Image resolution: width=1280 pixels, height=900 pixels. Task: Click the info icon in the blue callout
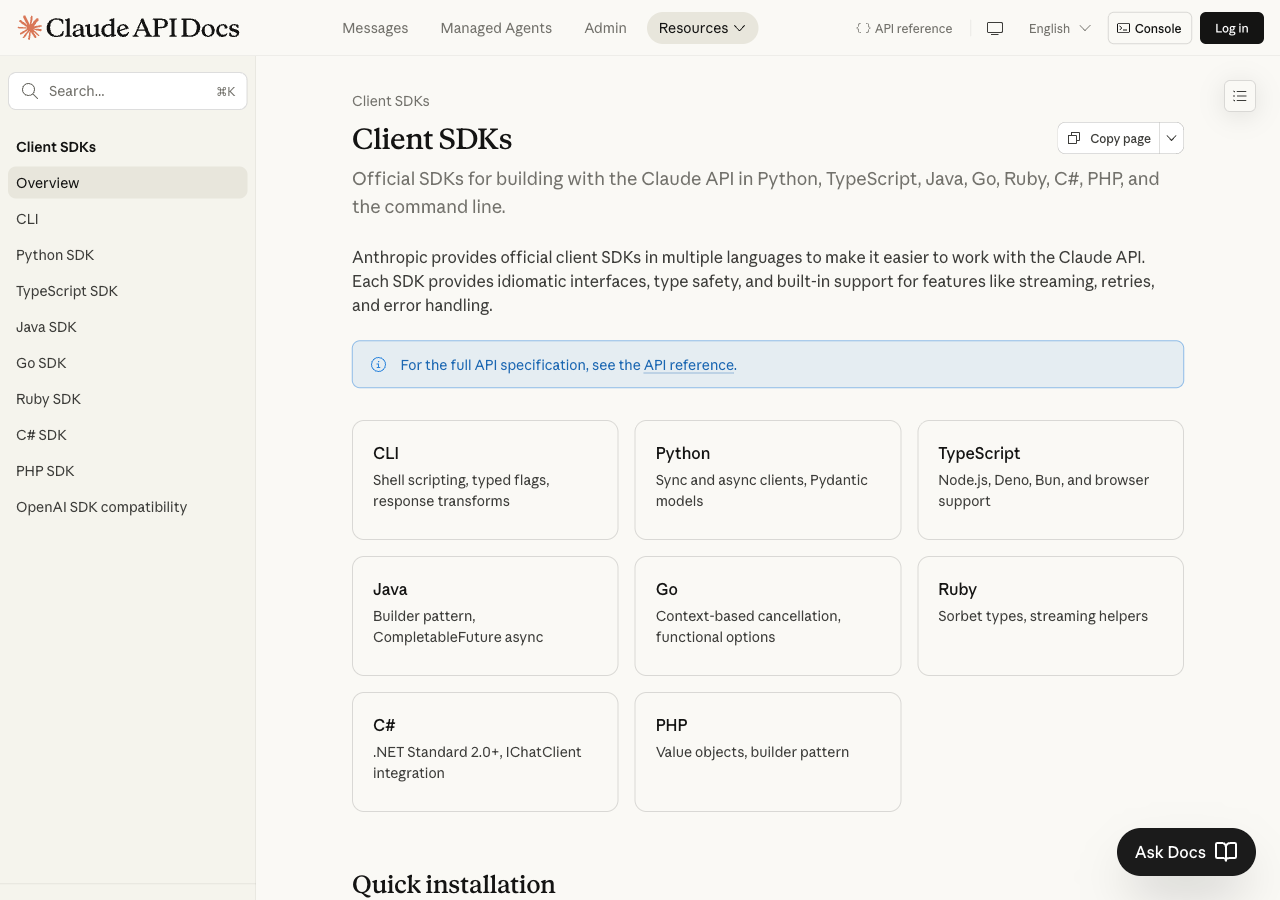click(x=379, y=364)
